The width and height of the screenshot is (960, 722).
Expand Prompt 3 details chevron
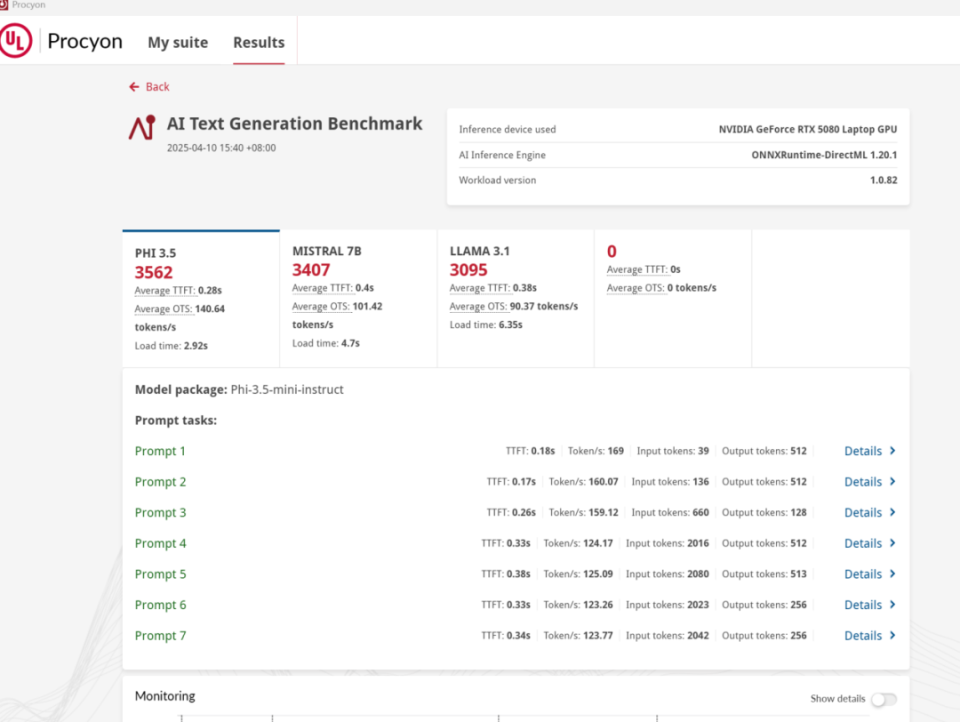[893, 512]
